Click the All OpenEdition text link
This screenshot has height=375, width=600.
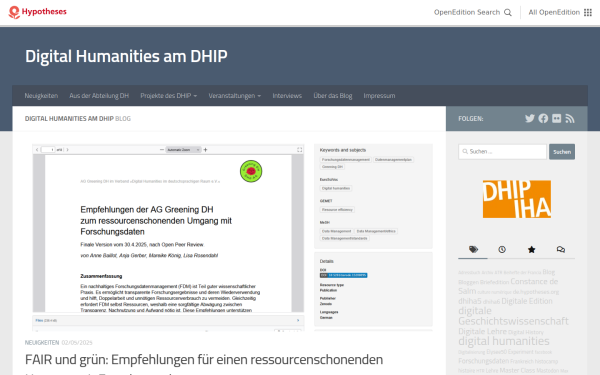(x=554, y=12)
